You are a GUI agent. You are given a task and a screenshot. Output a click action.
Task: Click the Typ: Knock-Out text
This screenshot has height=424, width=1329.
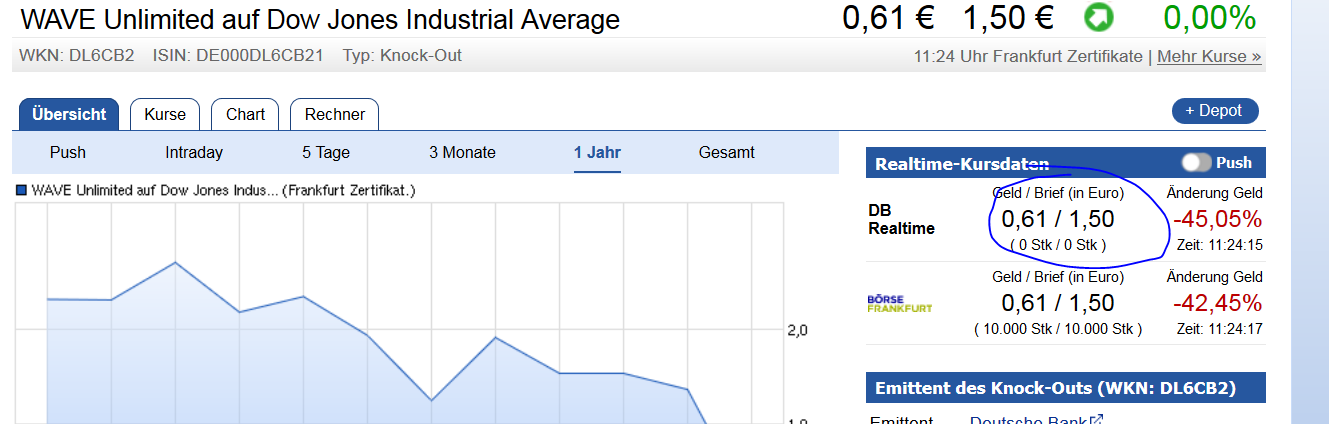click(x=402, y=56)
